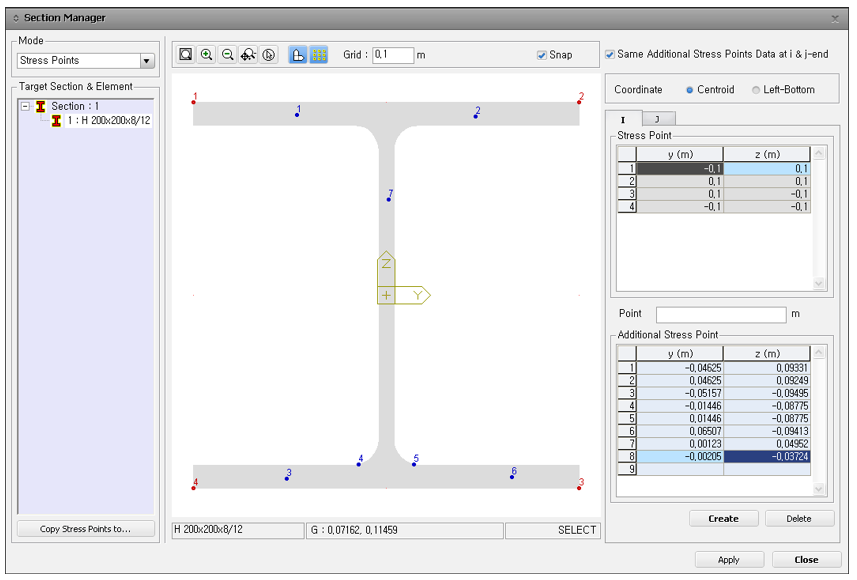The image size is (857, 580).
Task: Click the Grid spacing input field
Action: click(x=393, y=55)
